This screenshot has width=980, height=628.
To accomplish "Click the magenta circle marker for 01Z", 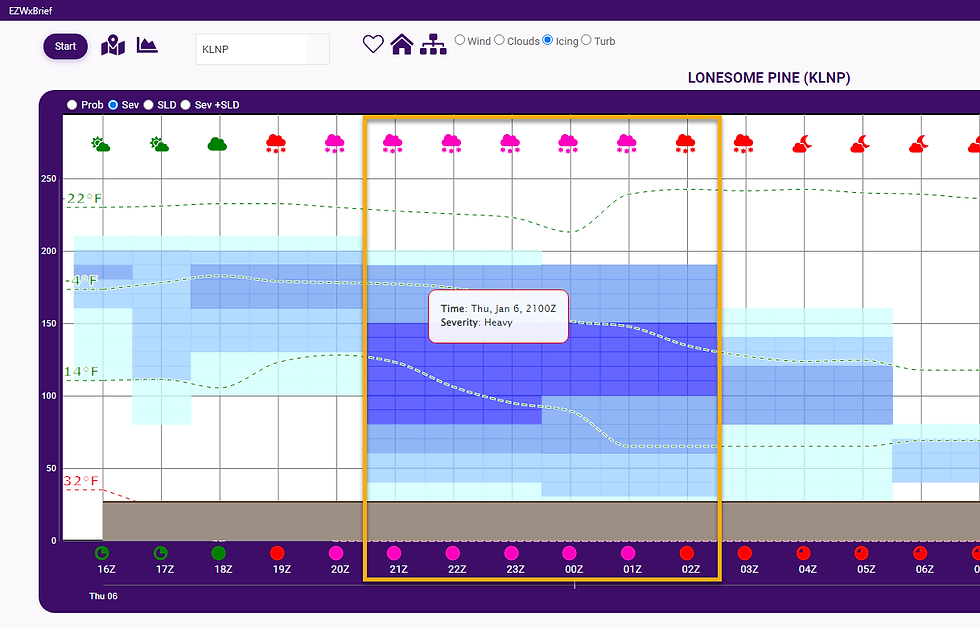I will (628, 553).
